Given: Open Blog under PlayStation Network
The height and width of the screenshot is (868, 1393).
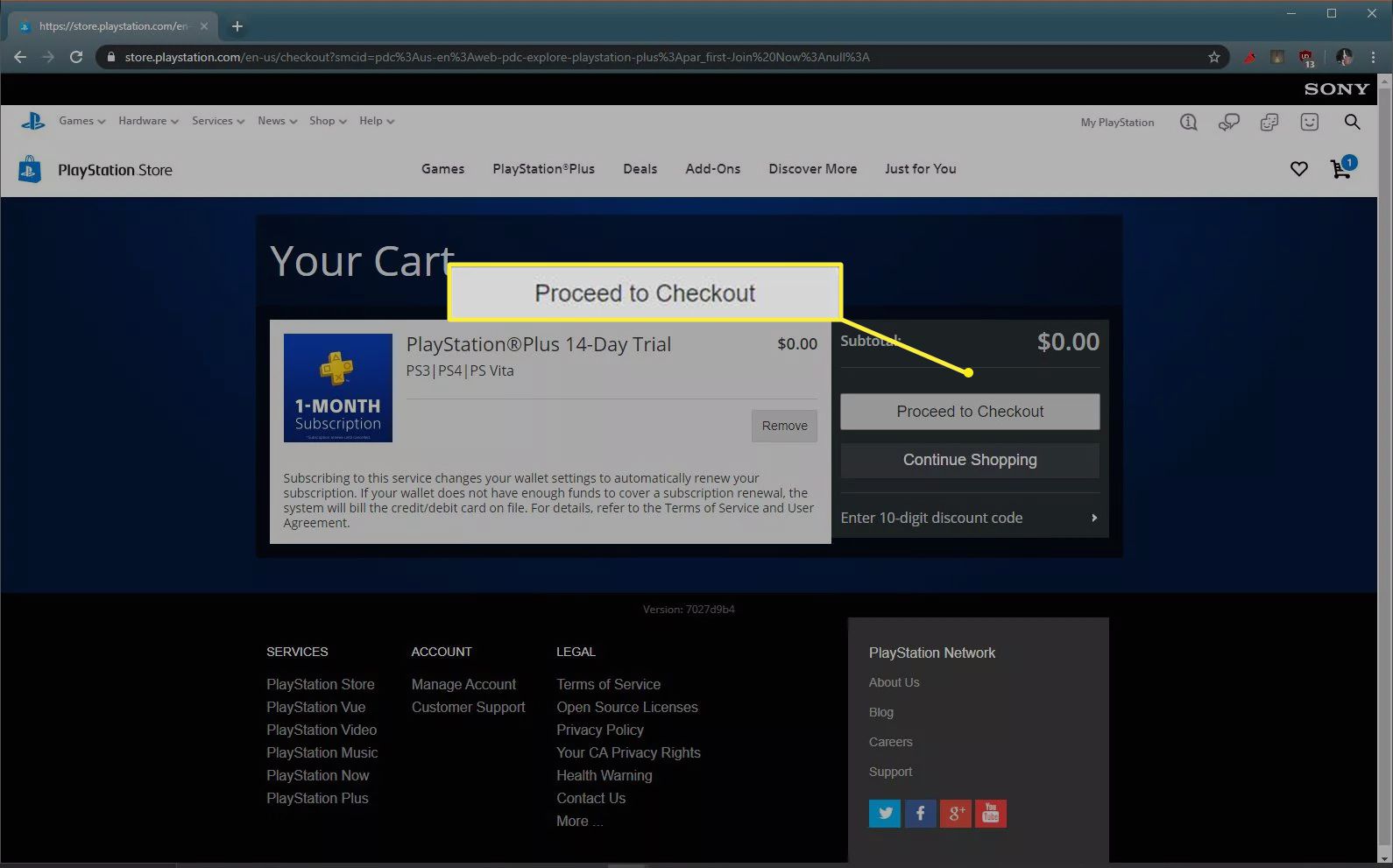Looking at the screenshot, I should 880,712.
